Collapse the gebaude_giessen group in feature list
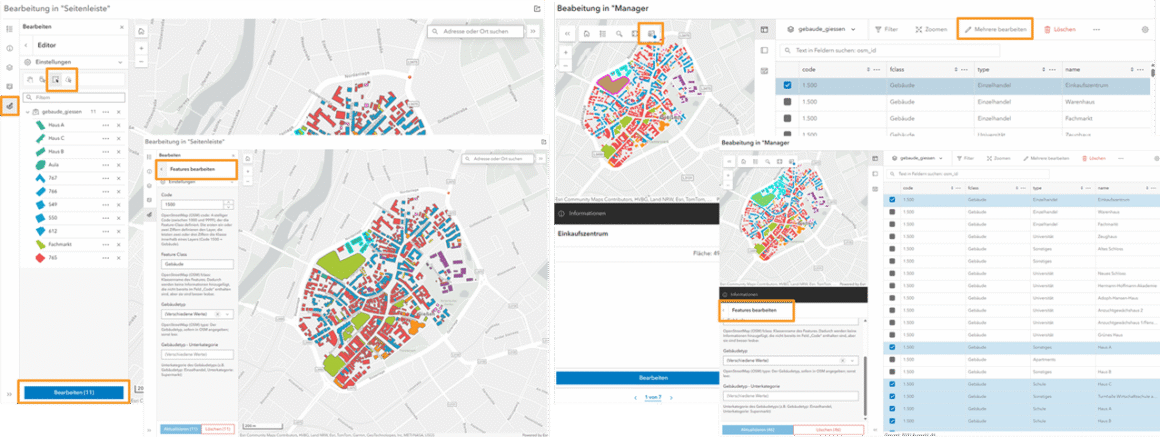 (x=27, y=112)
